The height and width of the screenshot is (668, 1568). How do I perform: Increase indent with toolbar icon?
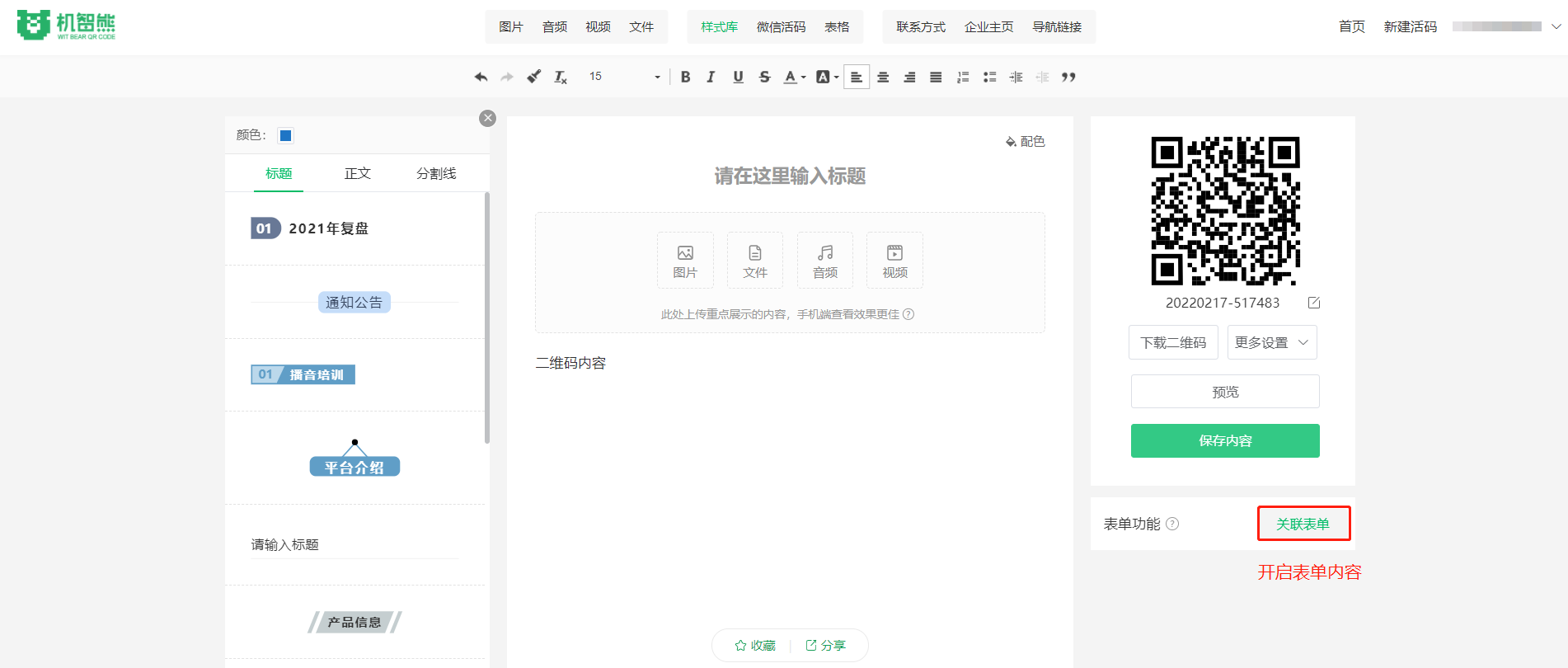(x=1016, y=77)
